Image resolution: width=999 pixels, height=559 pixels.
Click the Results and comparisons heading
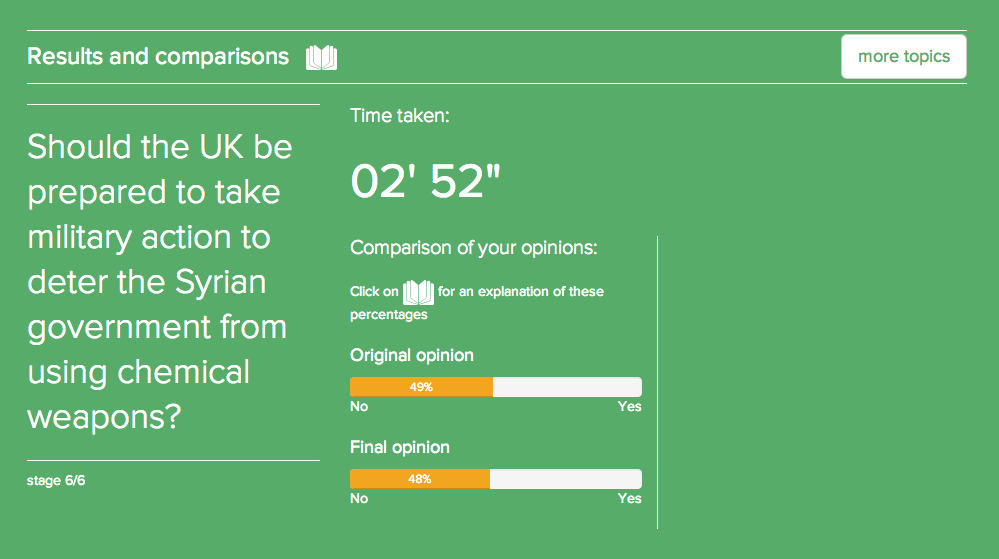(x=158, y=57)
